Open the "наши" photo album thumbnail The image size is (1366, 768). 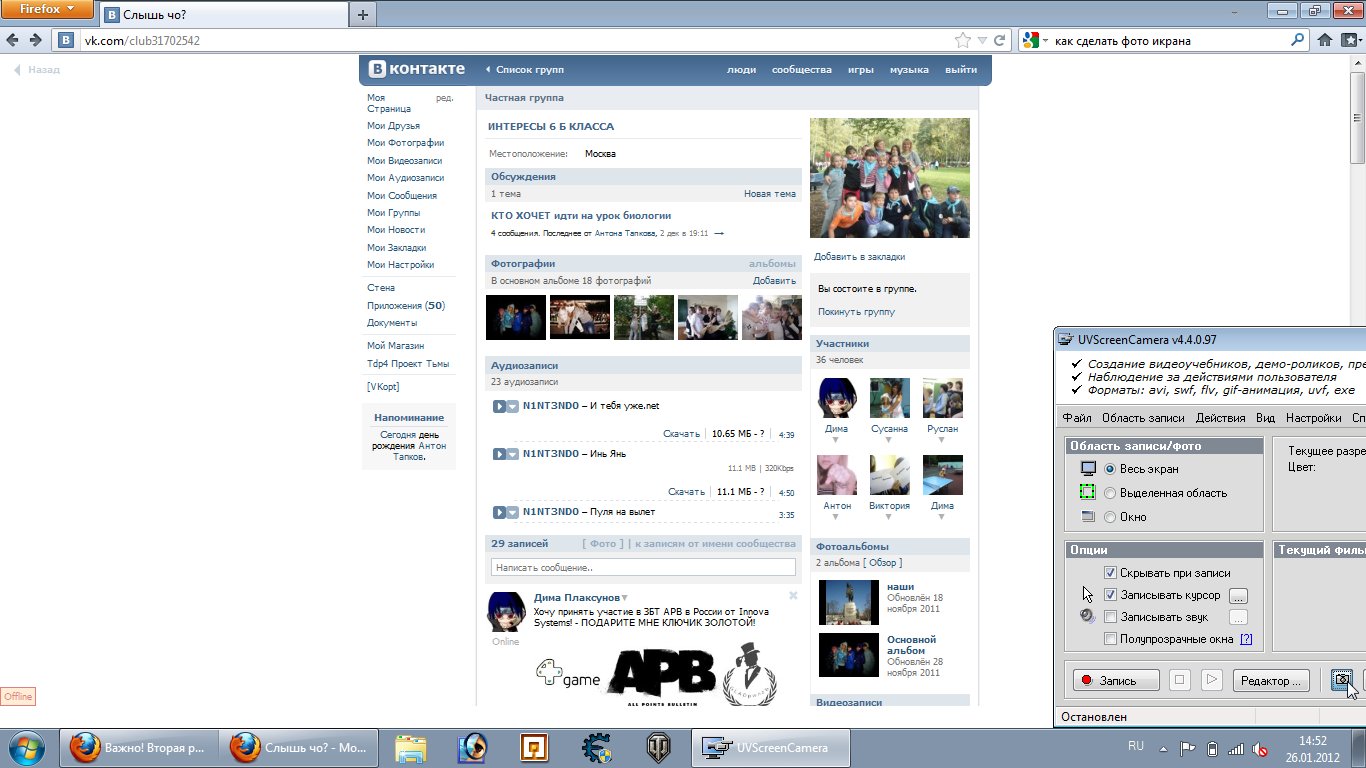coord(849,602)
